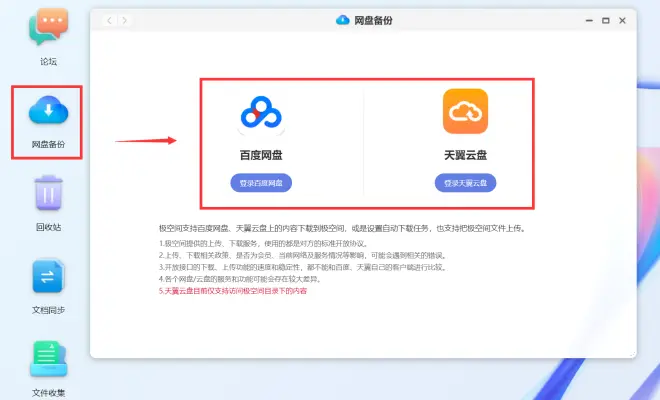Go forward with the right arrow
660x400 pixels.
point(124,20)
